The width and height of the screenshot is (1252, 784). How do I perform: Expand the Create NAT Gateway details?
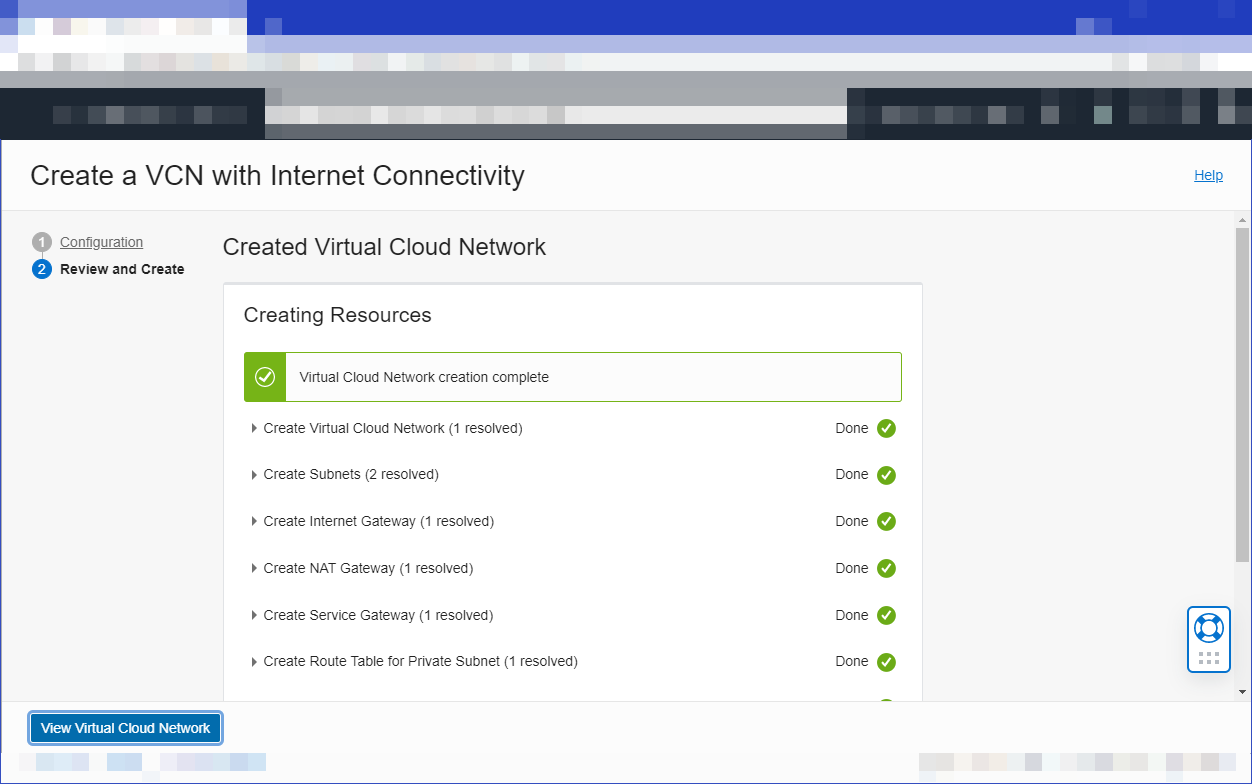(253, 568)
